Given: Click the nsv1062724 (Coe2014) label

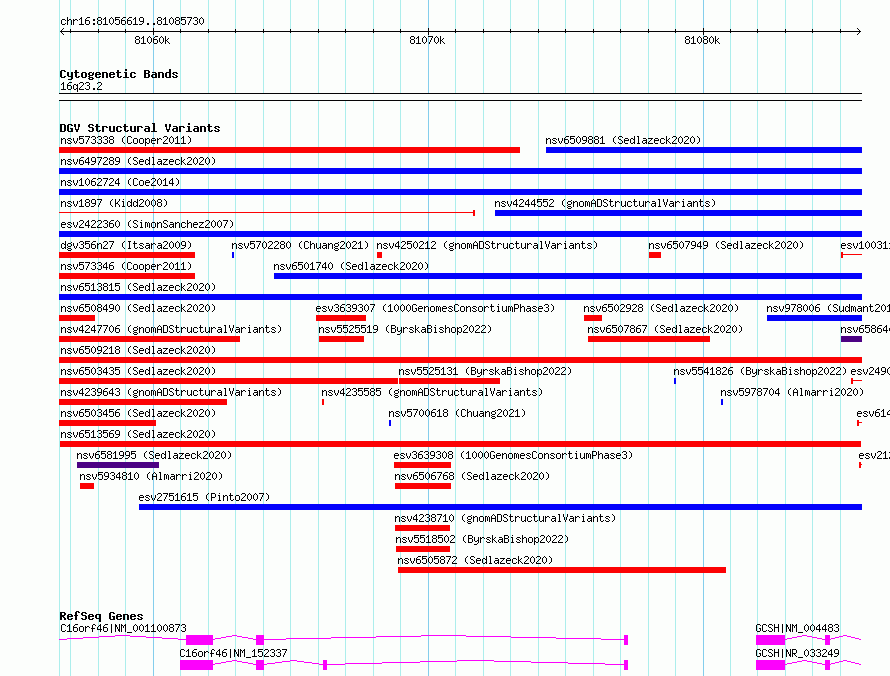Looking at the screenshot, I should tap(120, 182).
